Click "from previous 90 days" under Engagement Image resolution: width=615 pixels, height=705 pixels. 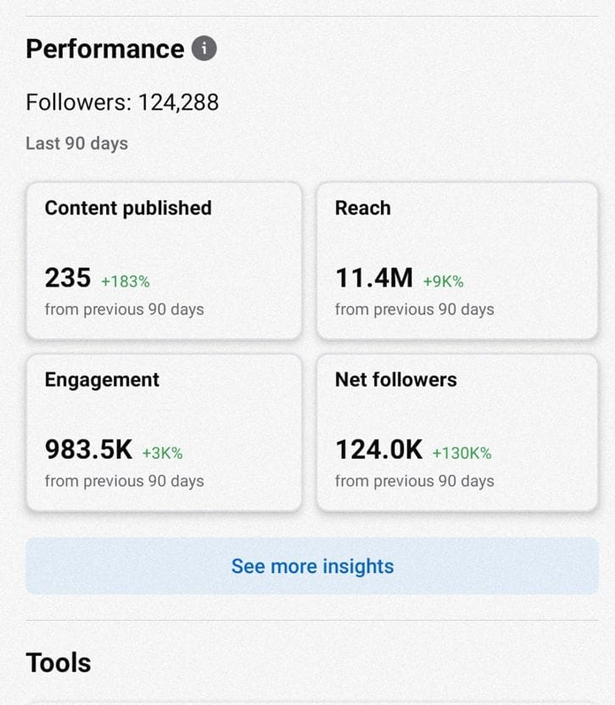click(x=124, y=481)
